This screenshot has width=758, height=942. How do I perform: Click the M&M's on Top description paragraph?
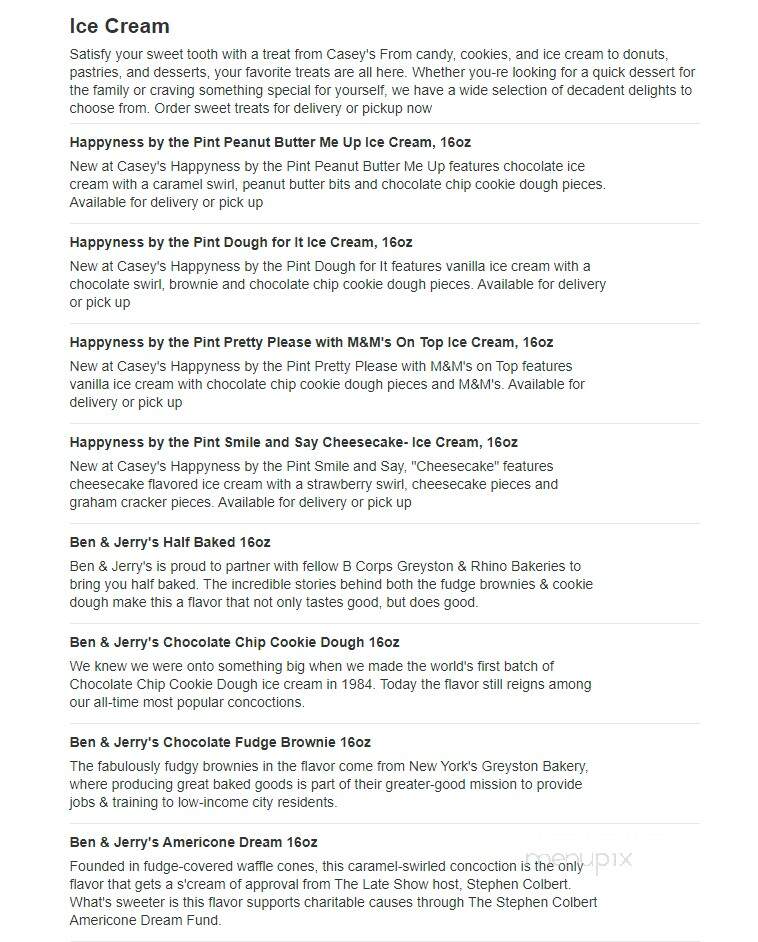tap(327, 384)
